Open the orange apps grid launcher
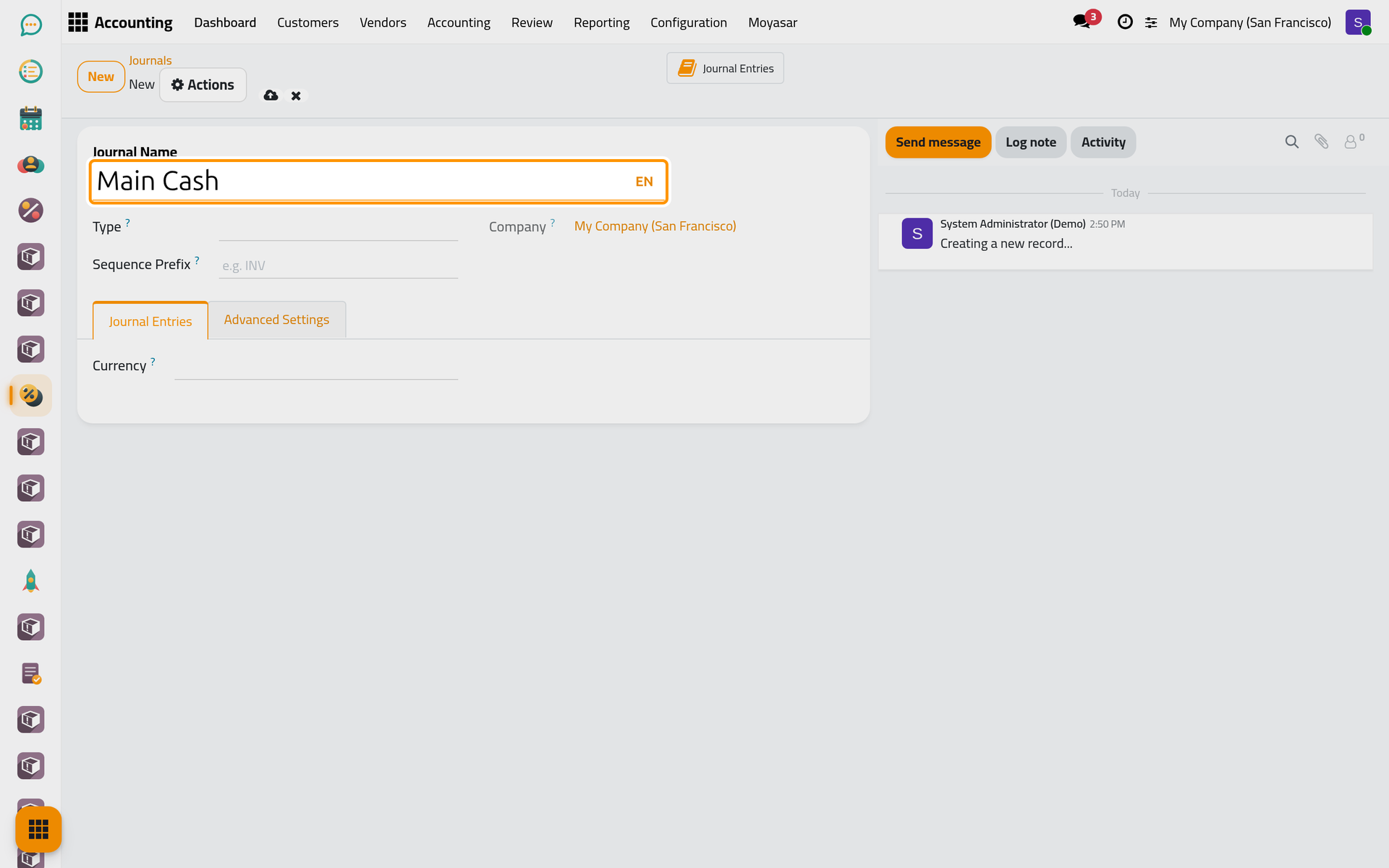Screen dimensions: 1389x868 tap(38, 829)
